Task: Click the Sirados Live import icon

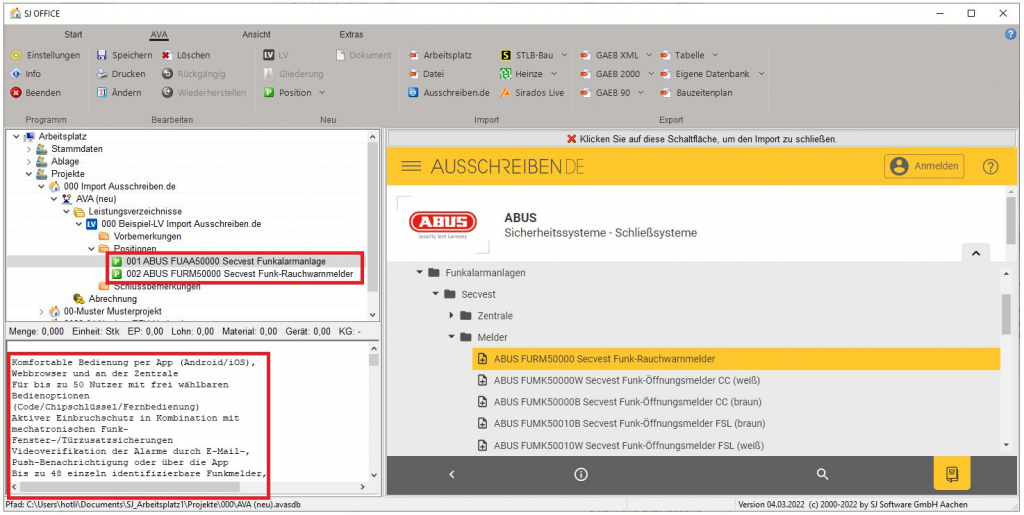Action: click(506, 93)
